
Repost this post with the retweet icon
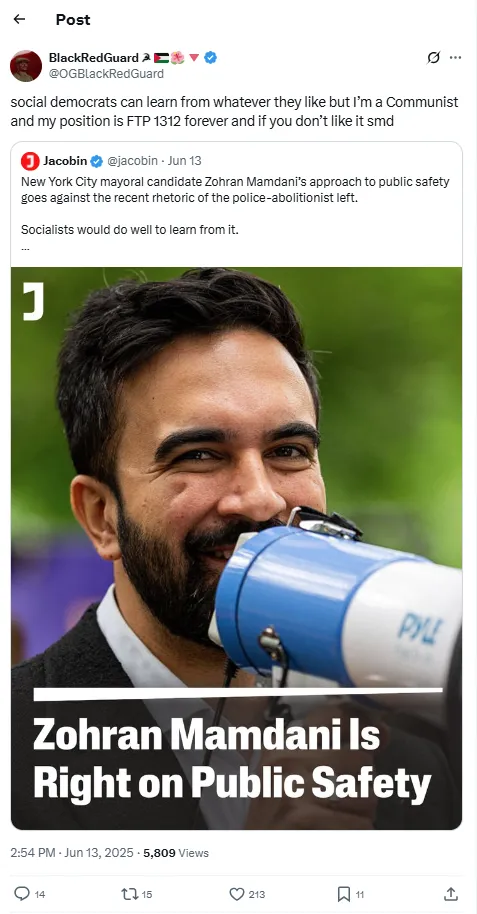(129, 894)
